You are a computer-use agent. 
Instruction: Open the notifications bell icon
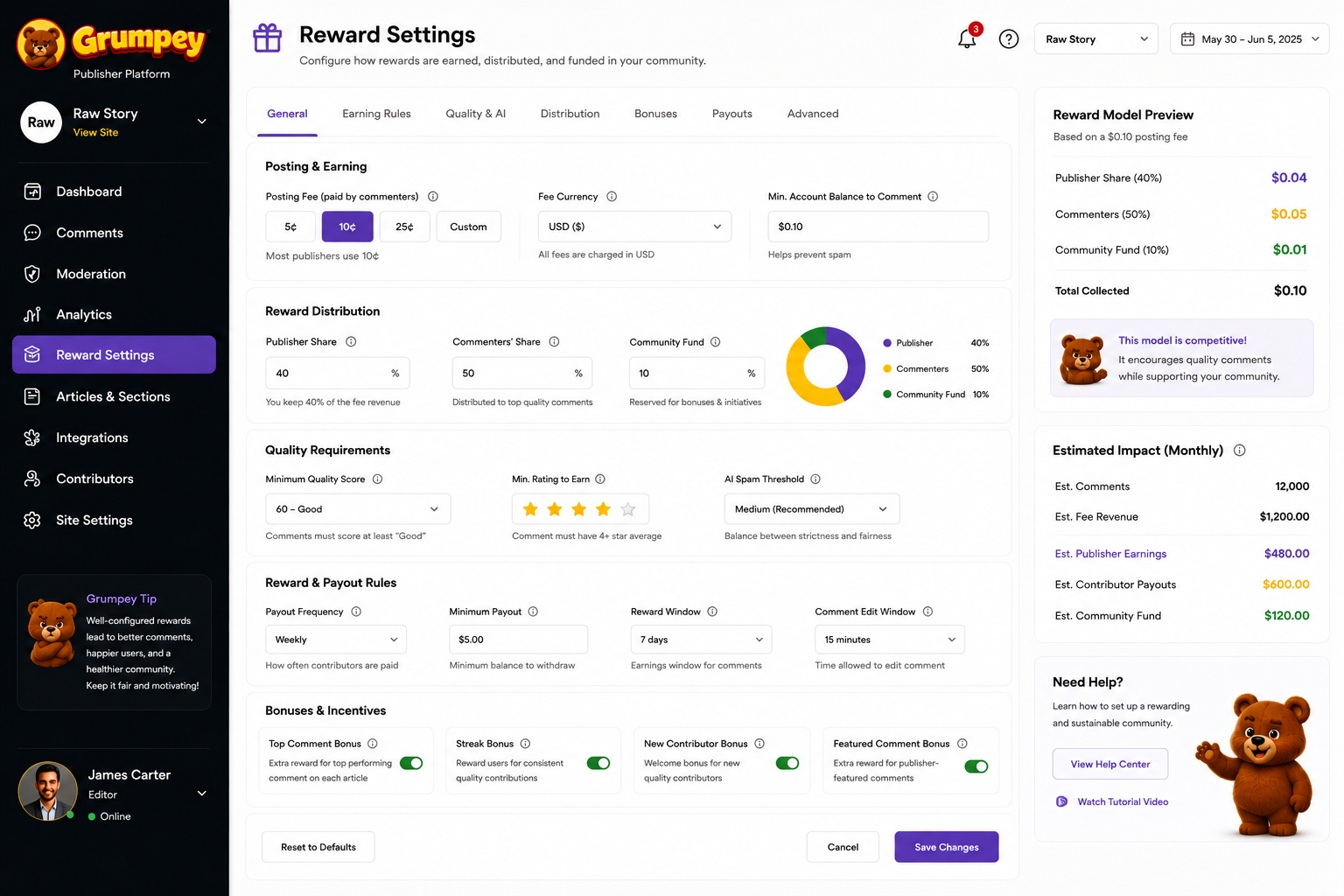point(967,38)
